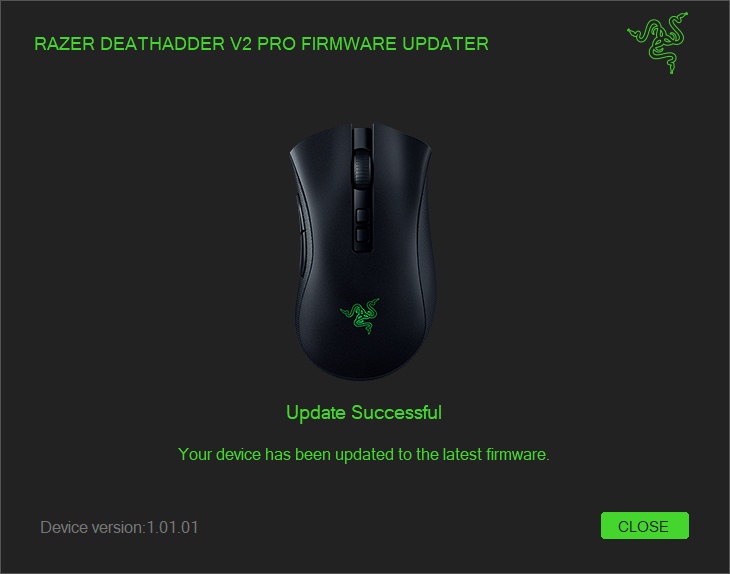Click the version number 1.01.01
The image size is (730, 574).
[x=173, y=527]
